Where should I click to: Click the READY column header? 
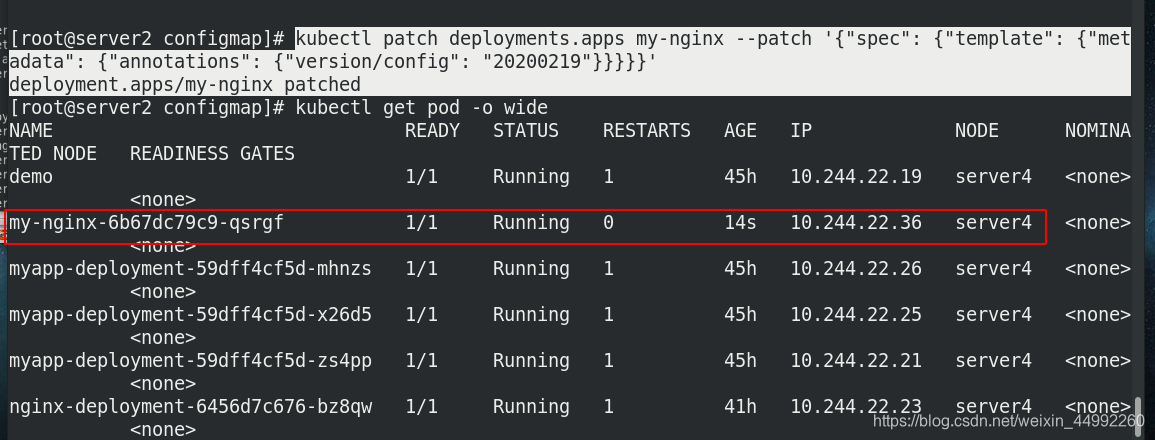pos(432,131)
